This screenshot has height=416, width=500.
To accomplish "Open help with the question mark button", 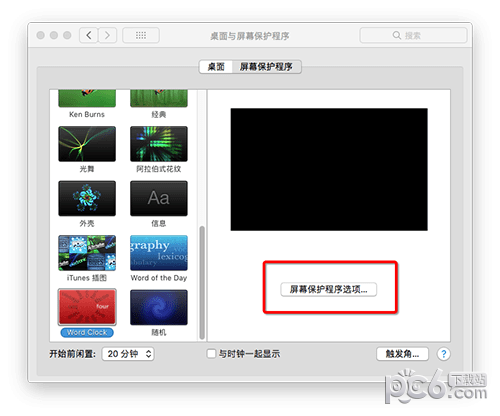I will coord(444,354).
